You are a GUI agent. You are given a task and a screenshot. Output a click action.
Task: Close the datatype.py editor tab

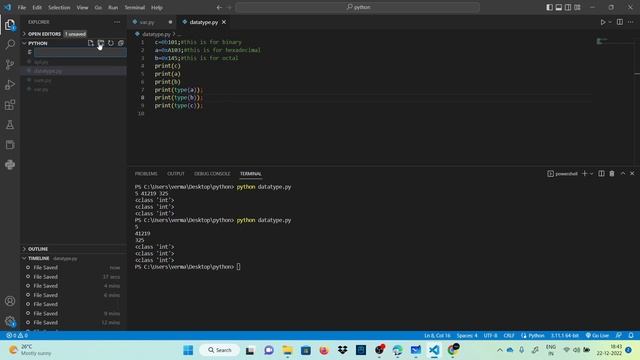(224, 22)
